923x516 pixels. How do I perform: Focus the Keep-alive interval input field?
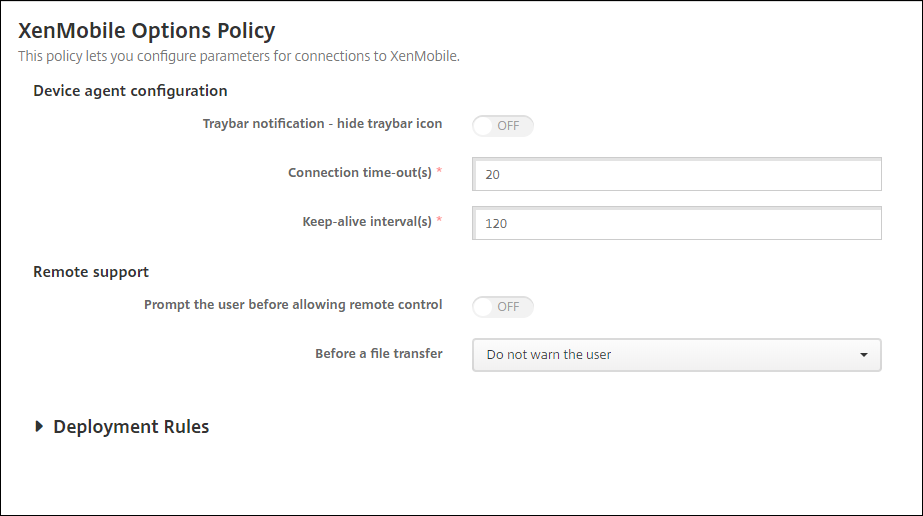pyautogui.click(x=676, y=224)
